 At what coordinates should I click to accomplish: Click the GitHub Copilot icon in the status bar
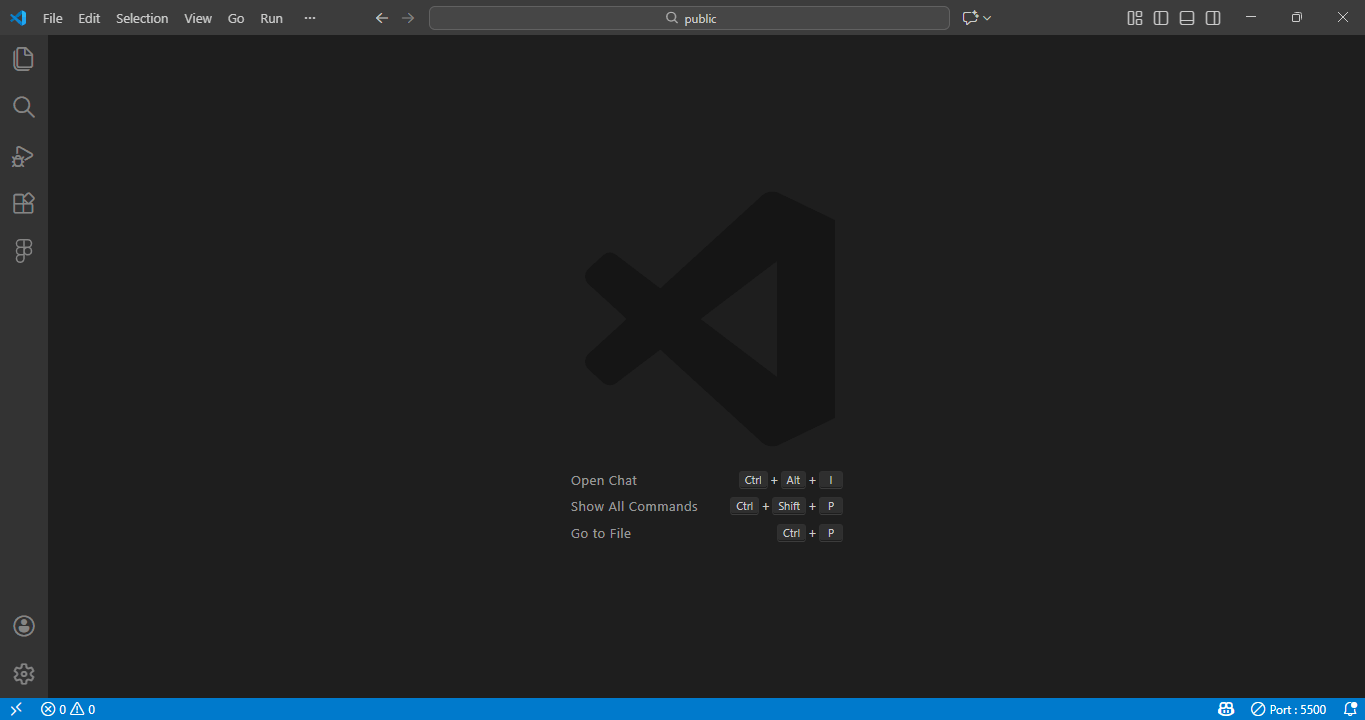(x=1225, y=708)
